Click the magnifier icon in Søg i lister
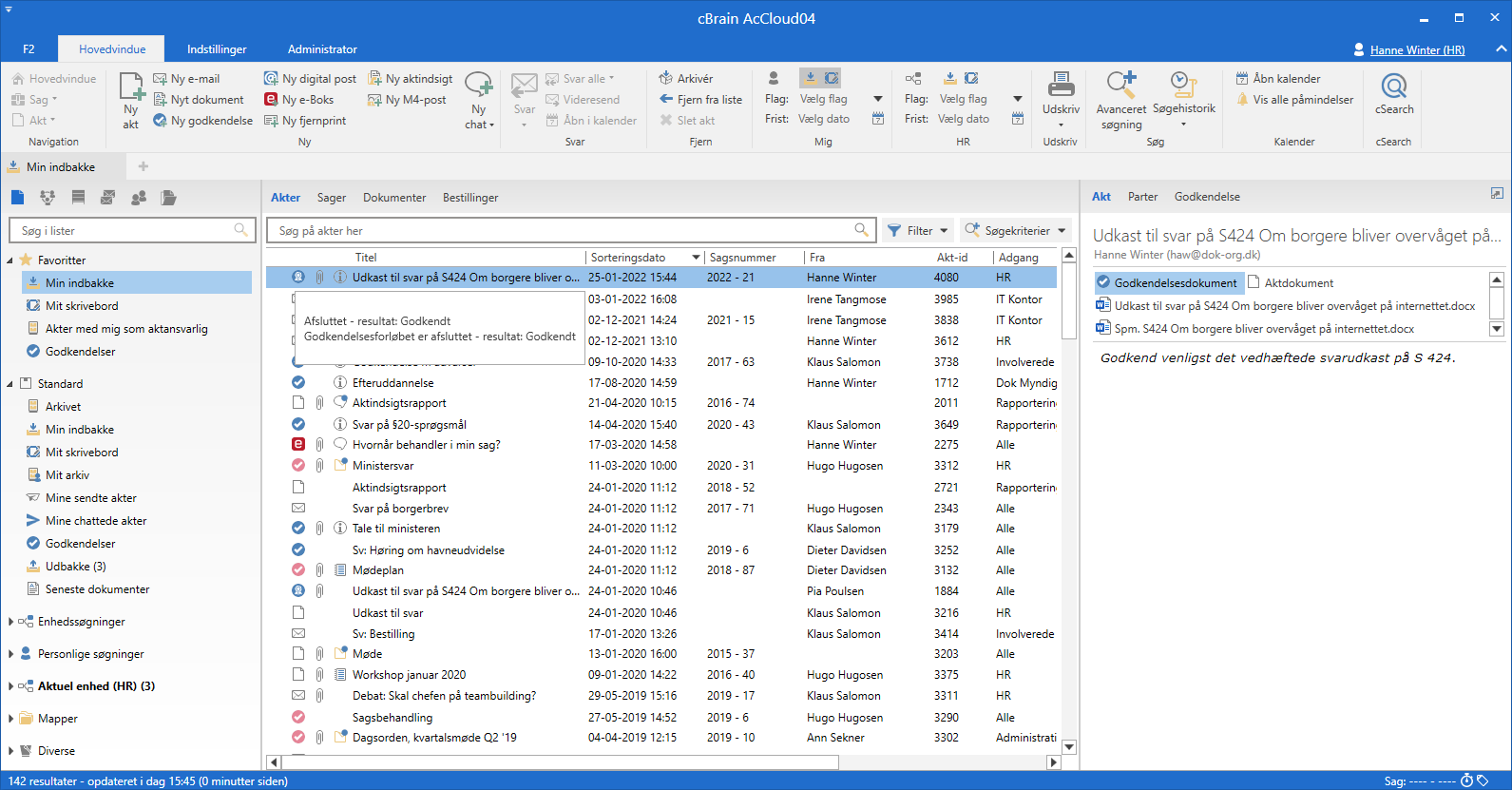This screenshot has height=790, width=1512. pos(241,230)
